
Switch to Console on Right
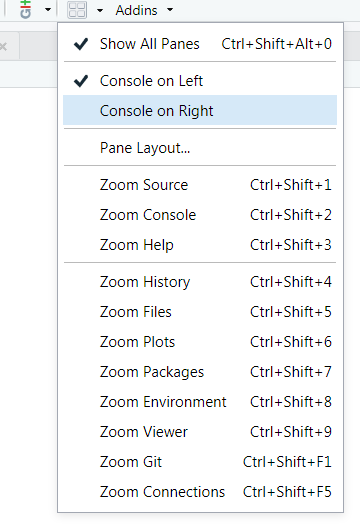(200, 111)
